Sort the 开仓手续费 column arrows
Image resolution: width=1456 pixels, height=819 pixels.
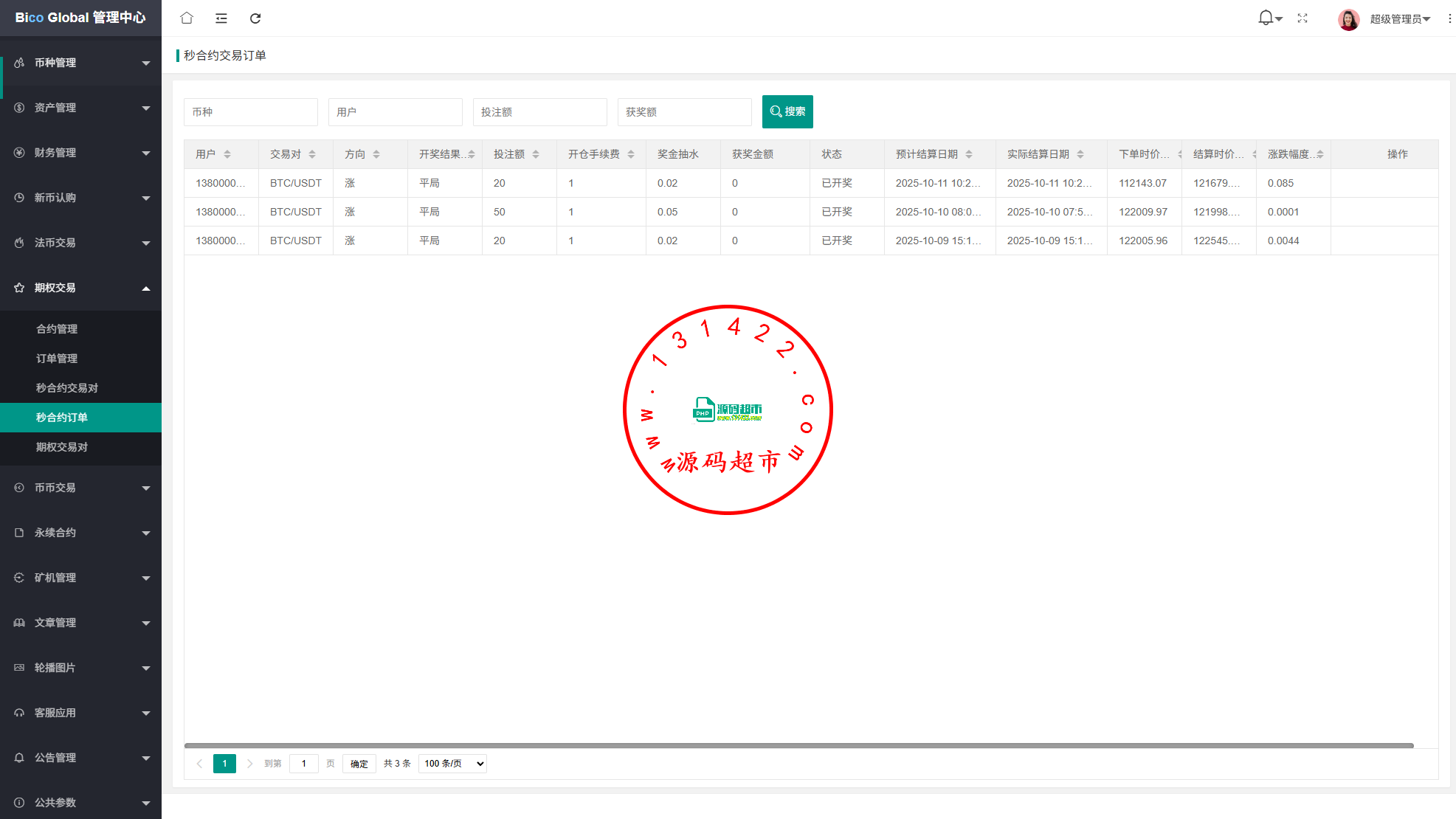coord(631,154)
